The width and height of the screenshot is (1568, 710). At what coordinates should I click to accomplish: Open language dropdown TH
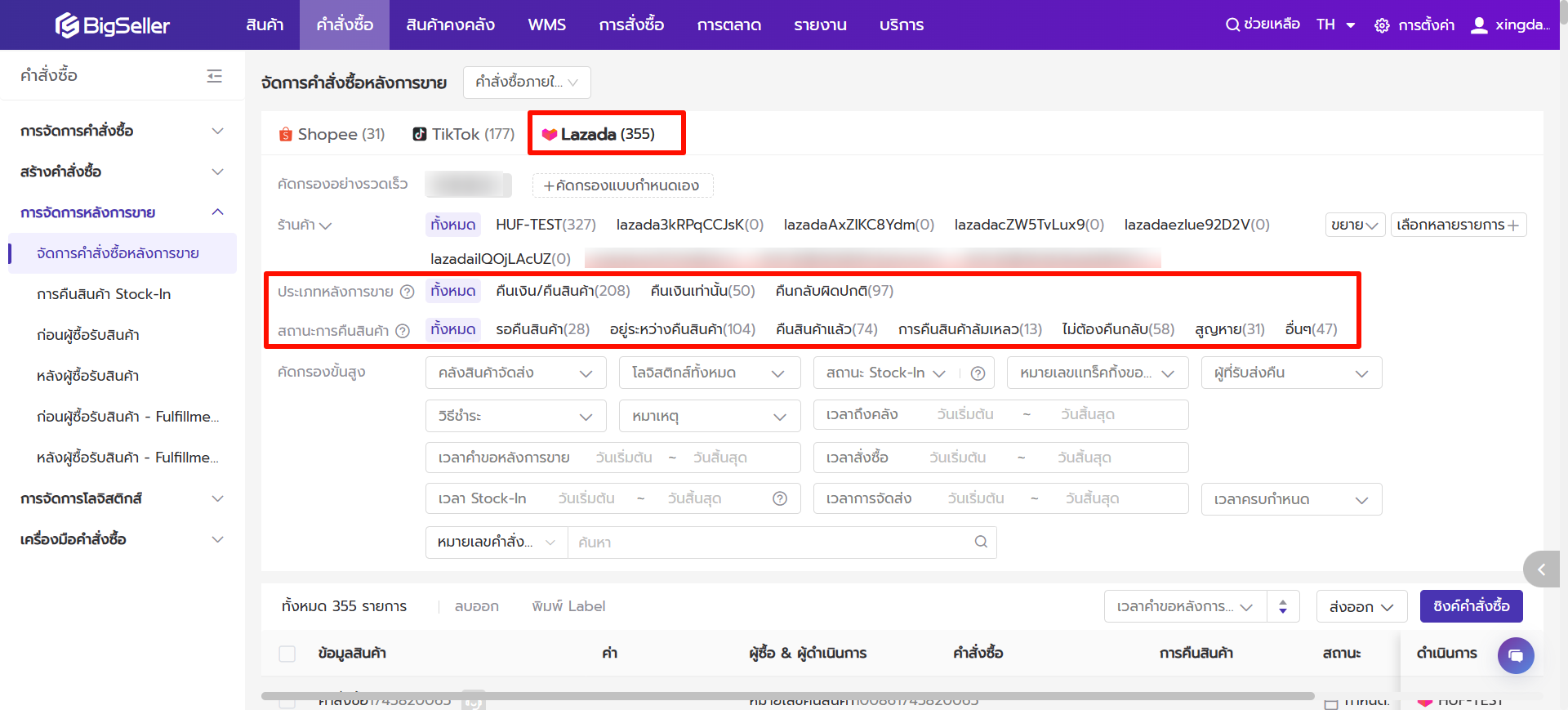click(x=1336, y=25)
